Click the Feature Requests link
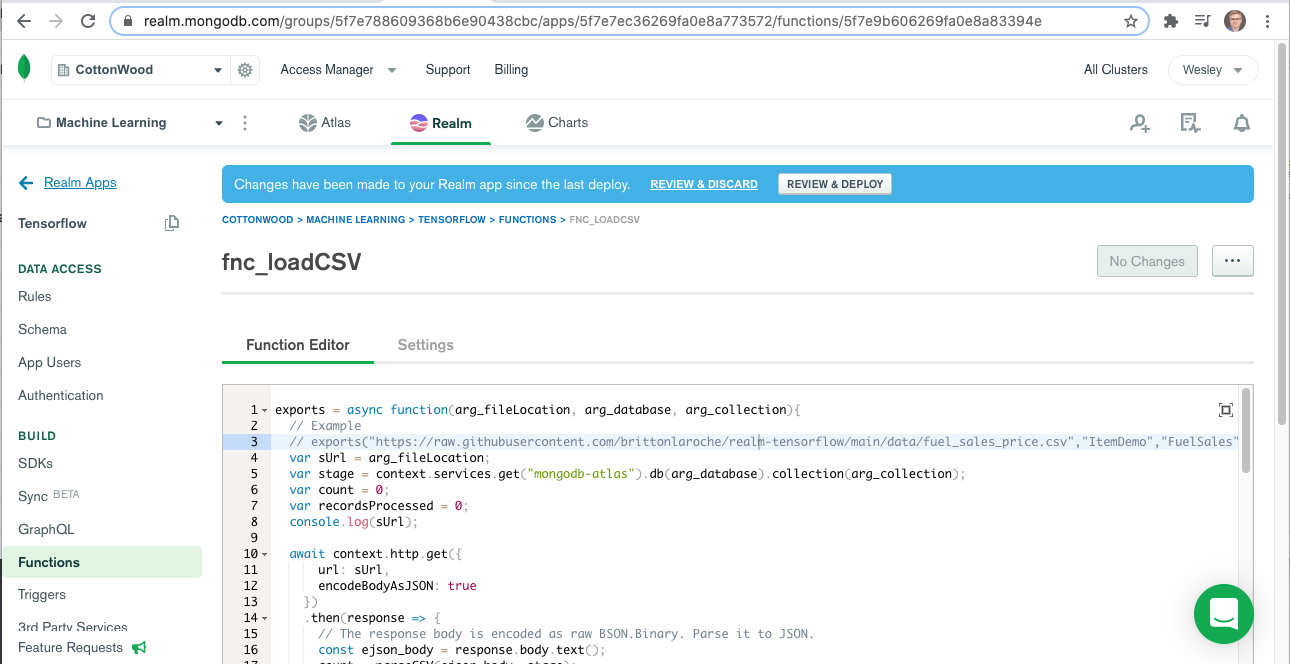Screen dimensions: 1290x664 70,648
